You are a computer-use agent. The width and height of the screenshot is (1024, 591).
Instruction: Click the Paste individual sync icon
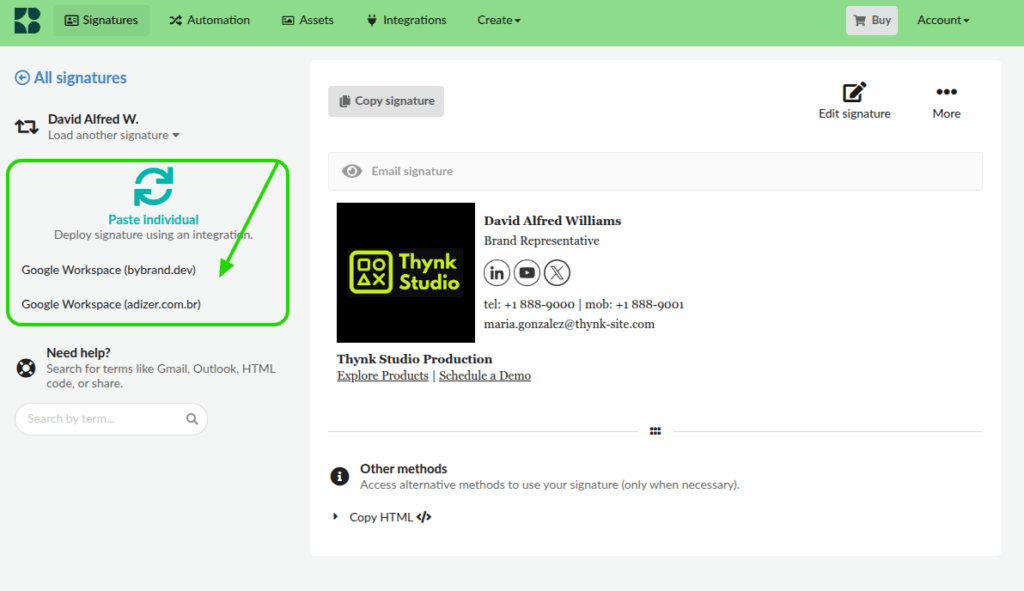[153, 187]
